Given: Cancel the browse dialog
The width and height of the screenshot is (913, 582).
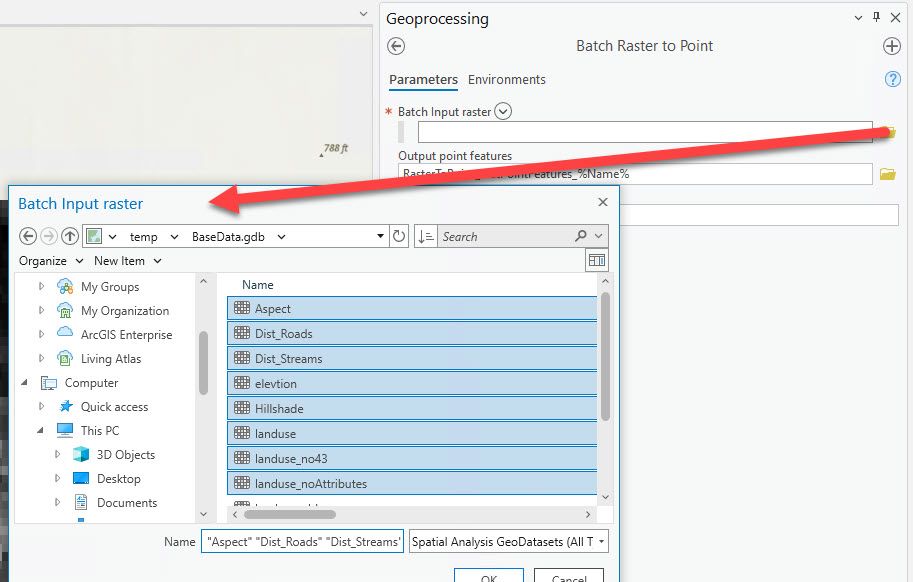Looking at the screenshot, I should click(569, 576).
